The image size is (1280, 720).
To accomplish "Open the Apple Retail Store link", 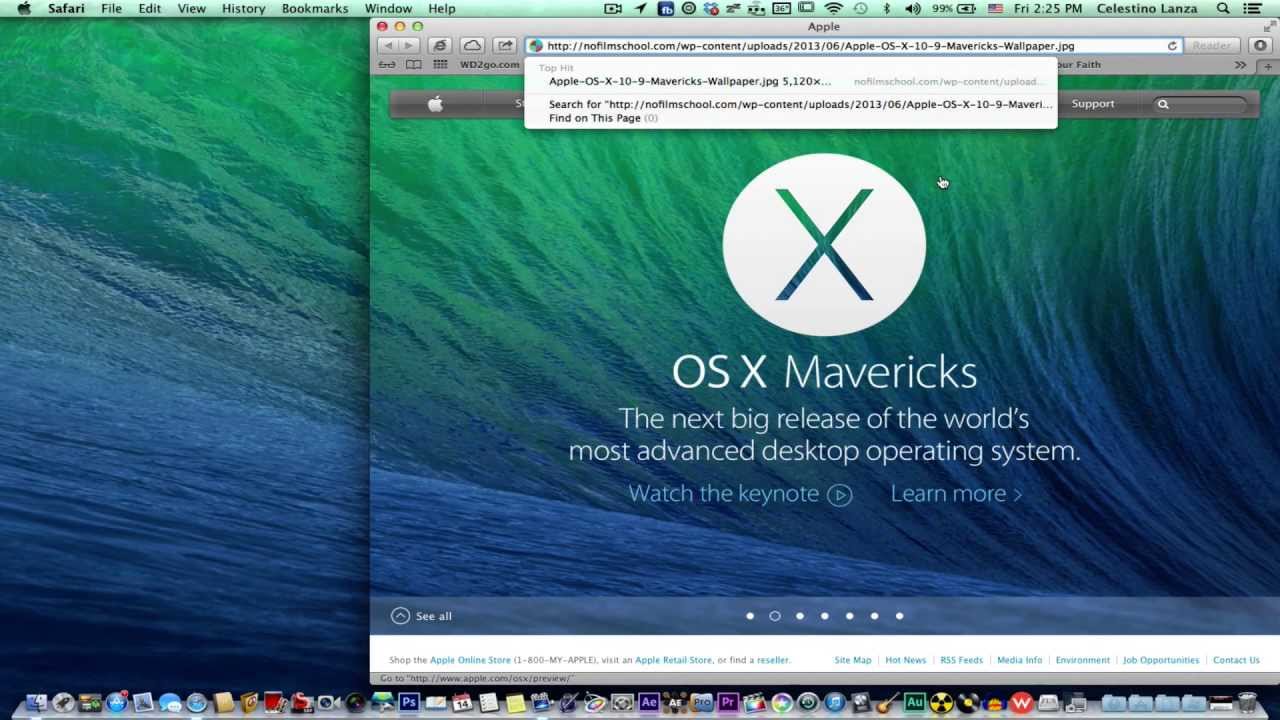I will (673, 660).
